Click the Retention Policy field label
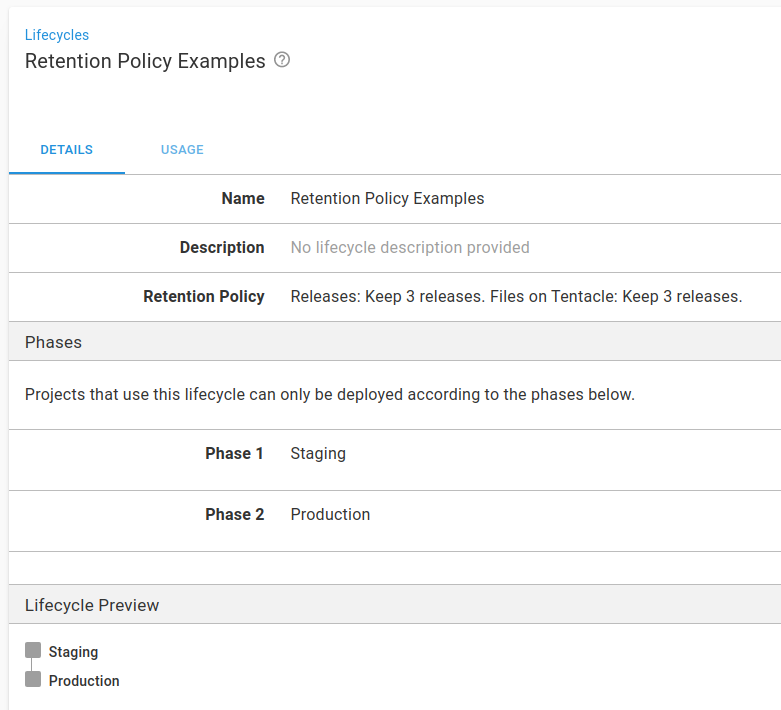 point(204,296)
